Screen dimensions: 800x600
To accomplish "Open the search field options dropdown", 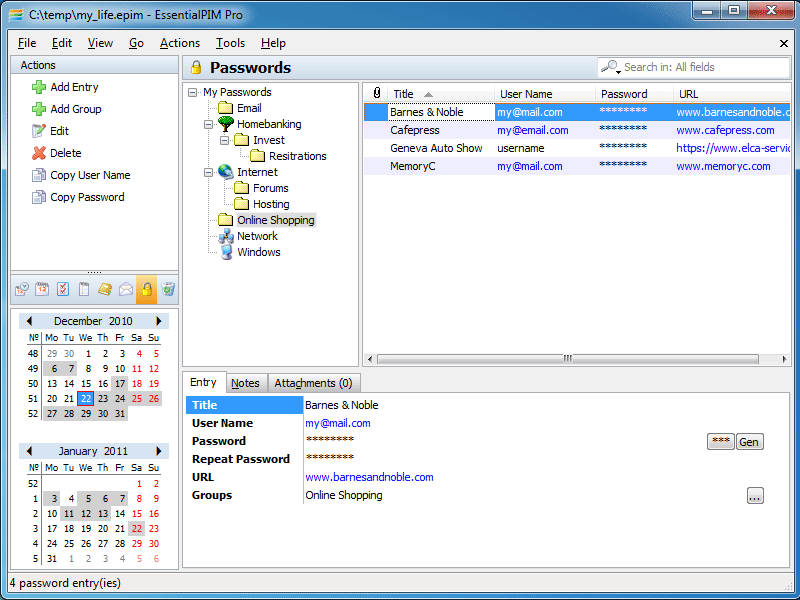I will [612, 68].
